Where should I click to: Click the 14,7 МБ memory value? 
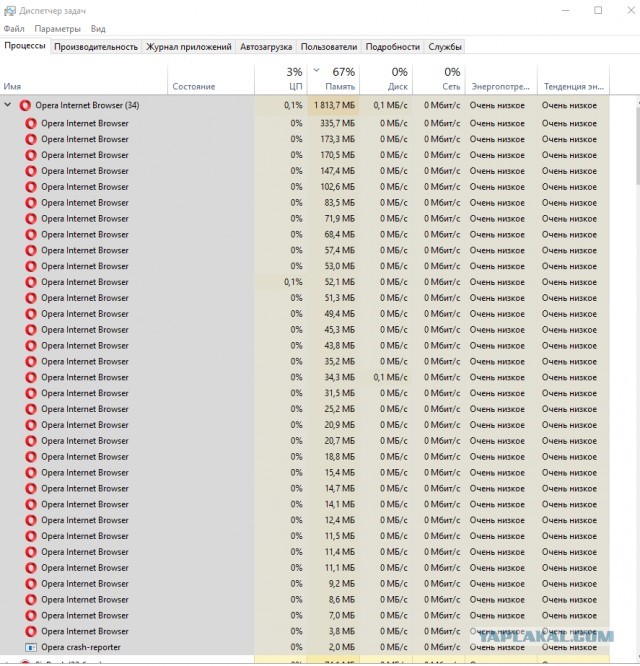click(339, 488)
